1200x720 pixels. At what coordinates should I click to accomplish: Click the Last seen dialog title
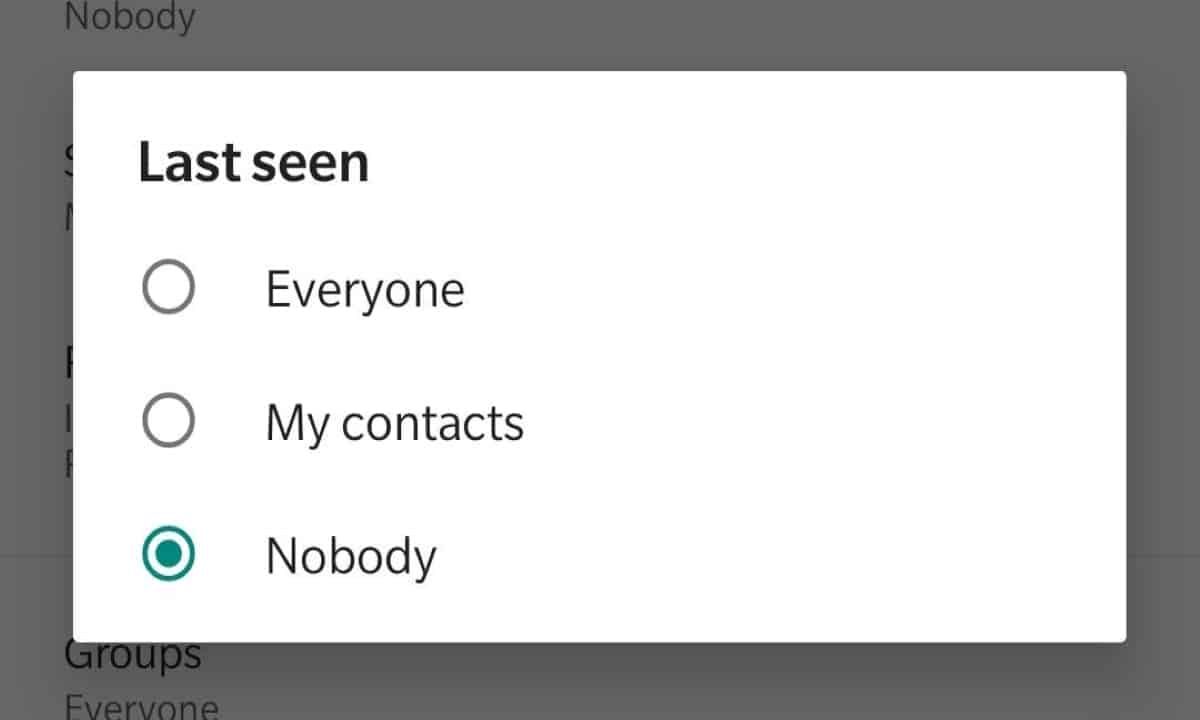click(253, 162)
